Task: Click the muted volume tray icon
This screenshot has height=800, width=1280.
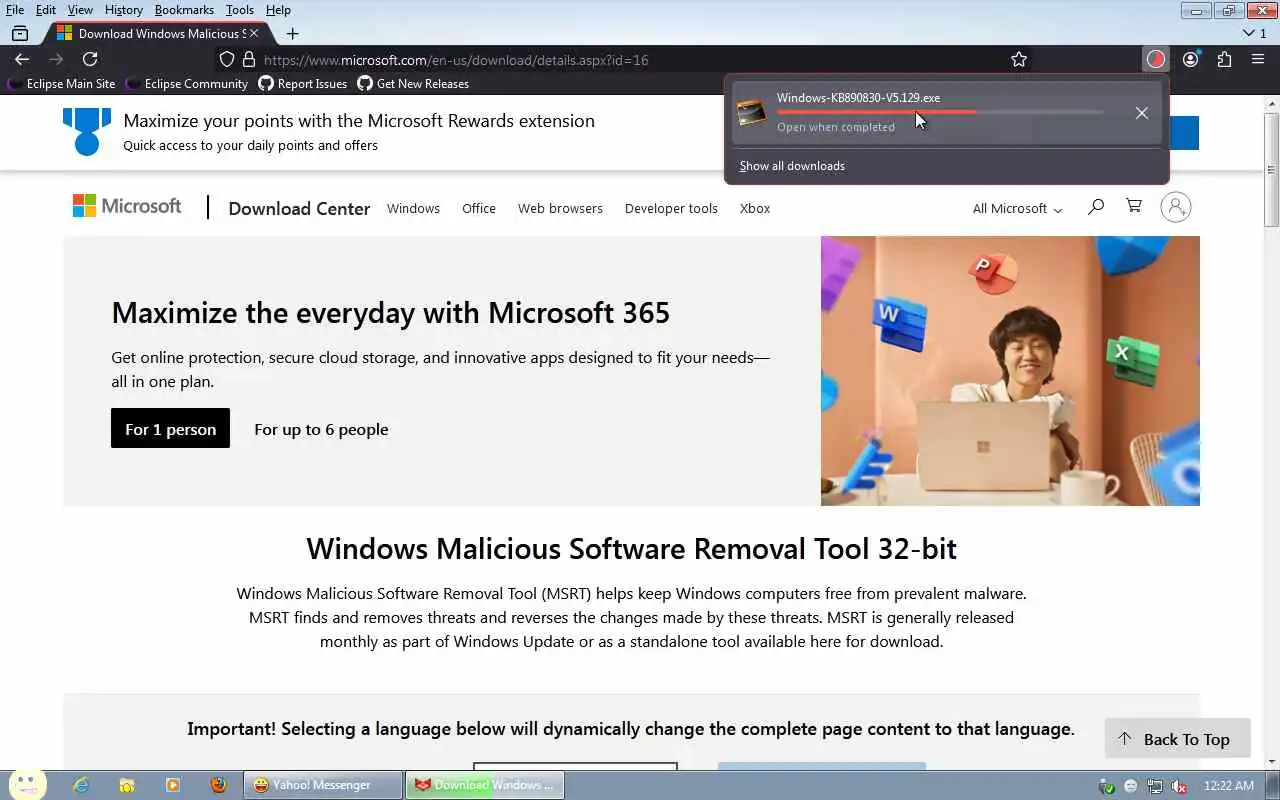Action: pos(1180,786)
